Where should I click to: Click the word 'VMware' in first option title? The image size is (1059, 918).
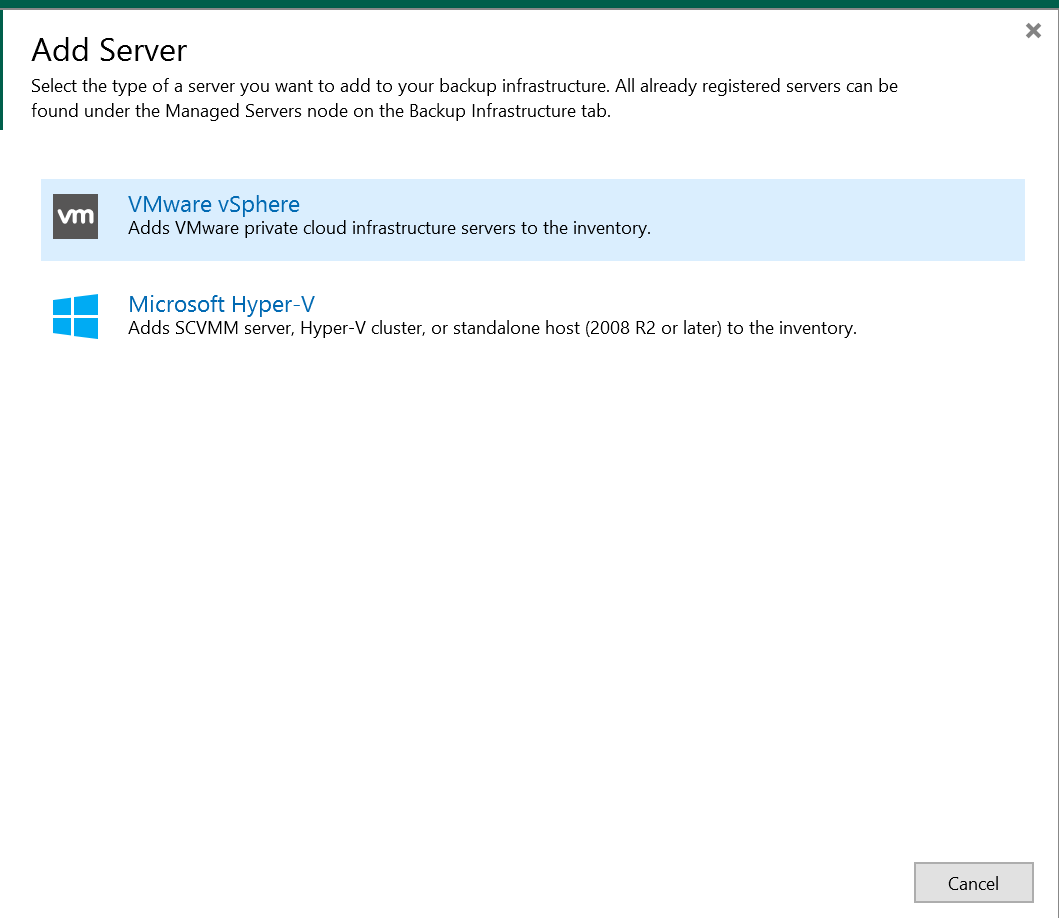click(x=170, y=204)
